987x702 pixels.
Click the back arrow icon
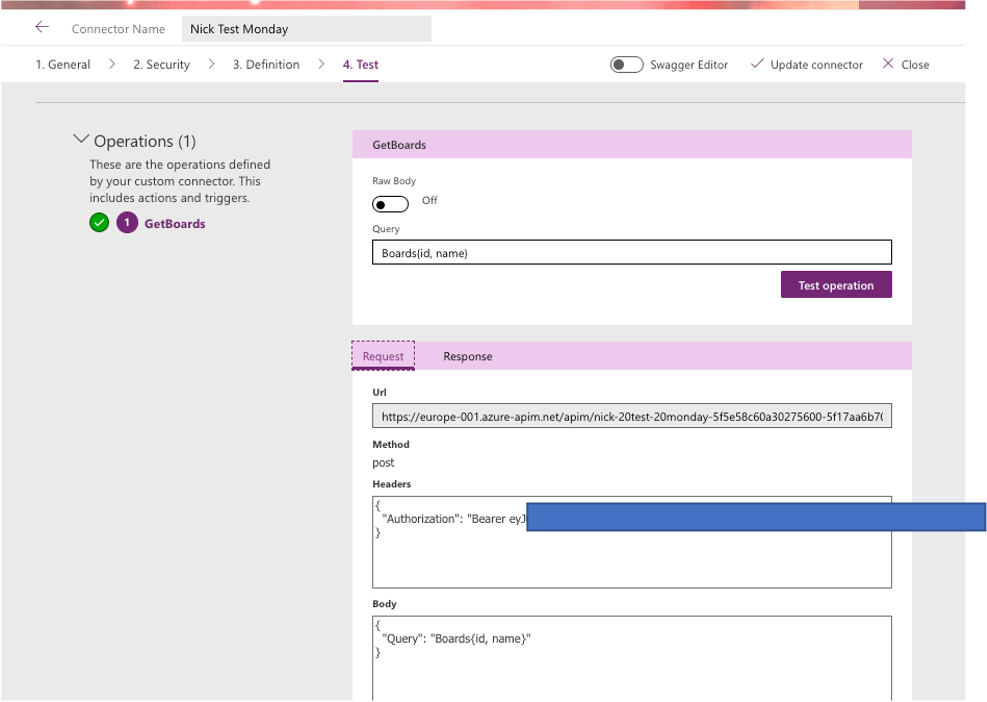(x=42, y=27)
